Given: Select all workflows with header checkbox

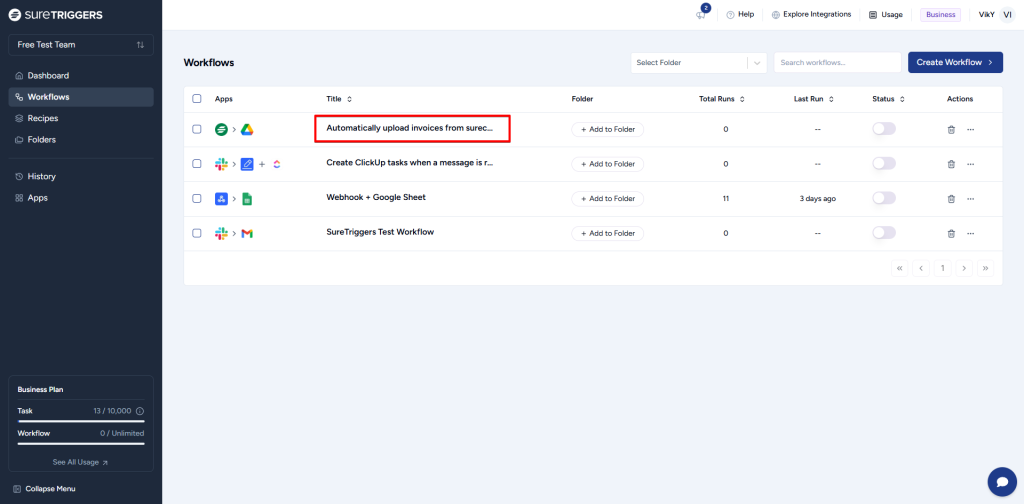Looking at the screenshot, I should [x=197, y=99].
